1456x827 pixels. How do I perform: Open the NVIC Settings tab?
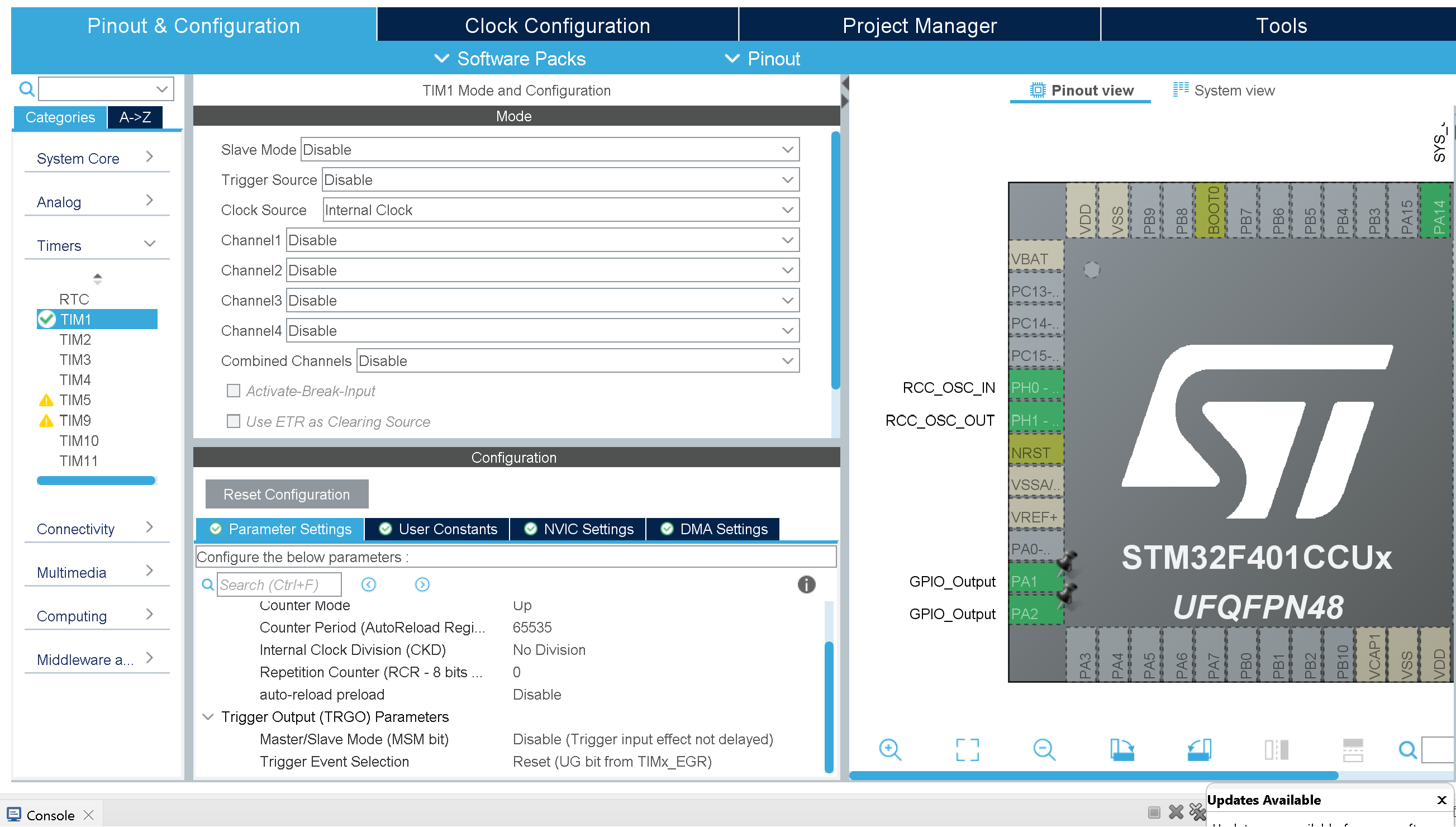578,529
